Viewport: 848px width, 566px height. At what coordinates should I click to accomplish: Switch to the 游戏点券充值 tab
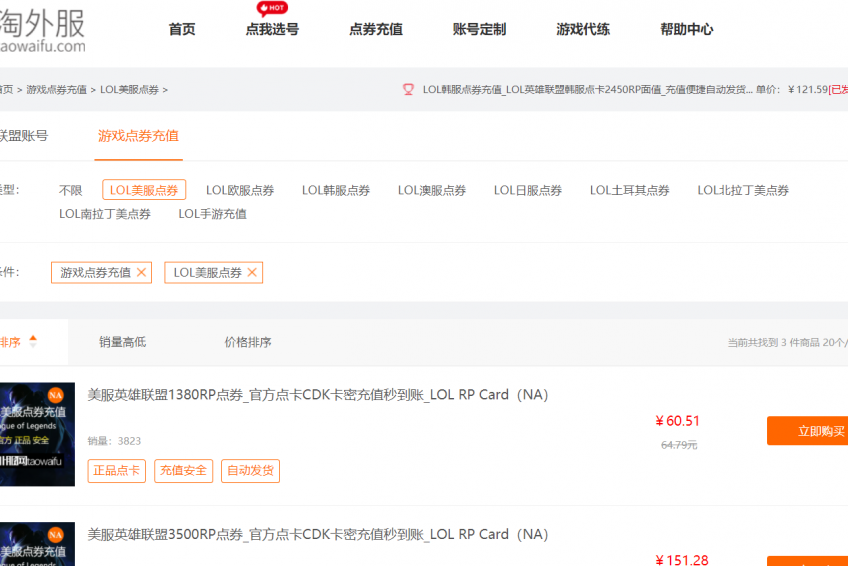138,136
